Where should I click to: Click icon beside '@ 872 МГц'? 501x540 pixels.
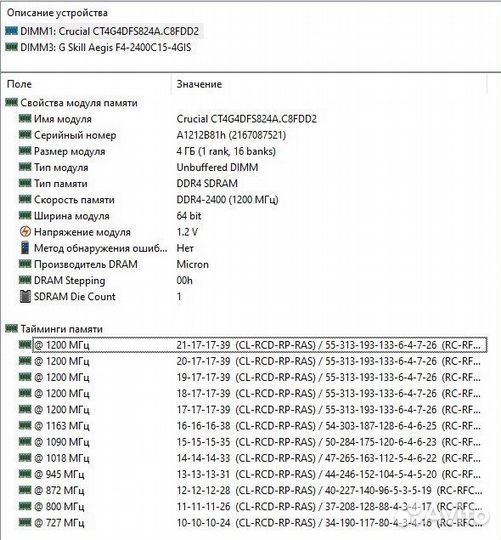click(25, 490)
